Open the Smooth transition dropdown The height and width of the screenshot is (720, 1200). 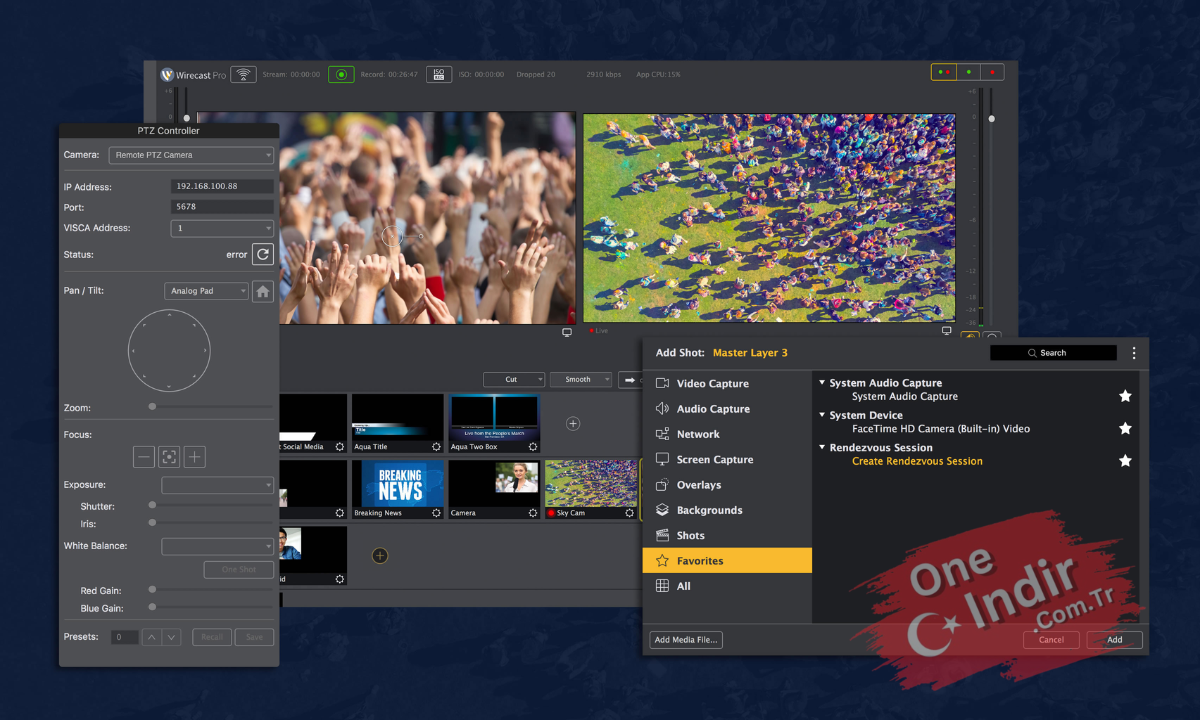[580, 380]
